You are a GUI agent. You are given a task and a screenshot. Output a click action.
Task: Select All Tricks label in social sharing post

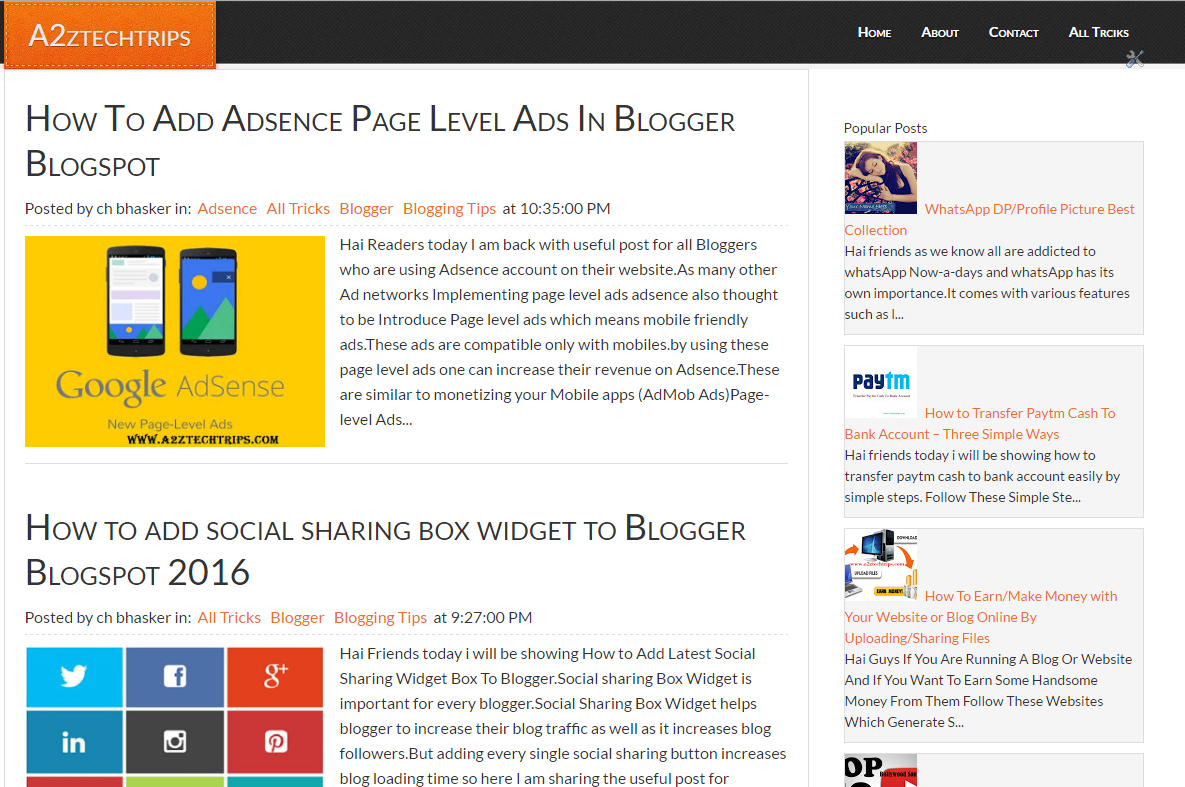(229, 618)
